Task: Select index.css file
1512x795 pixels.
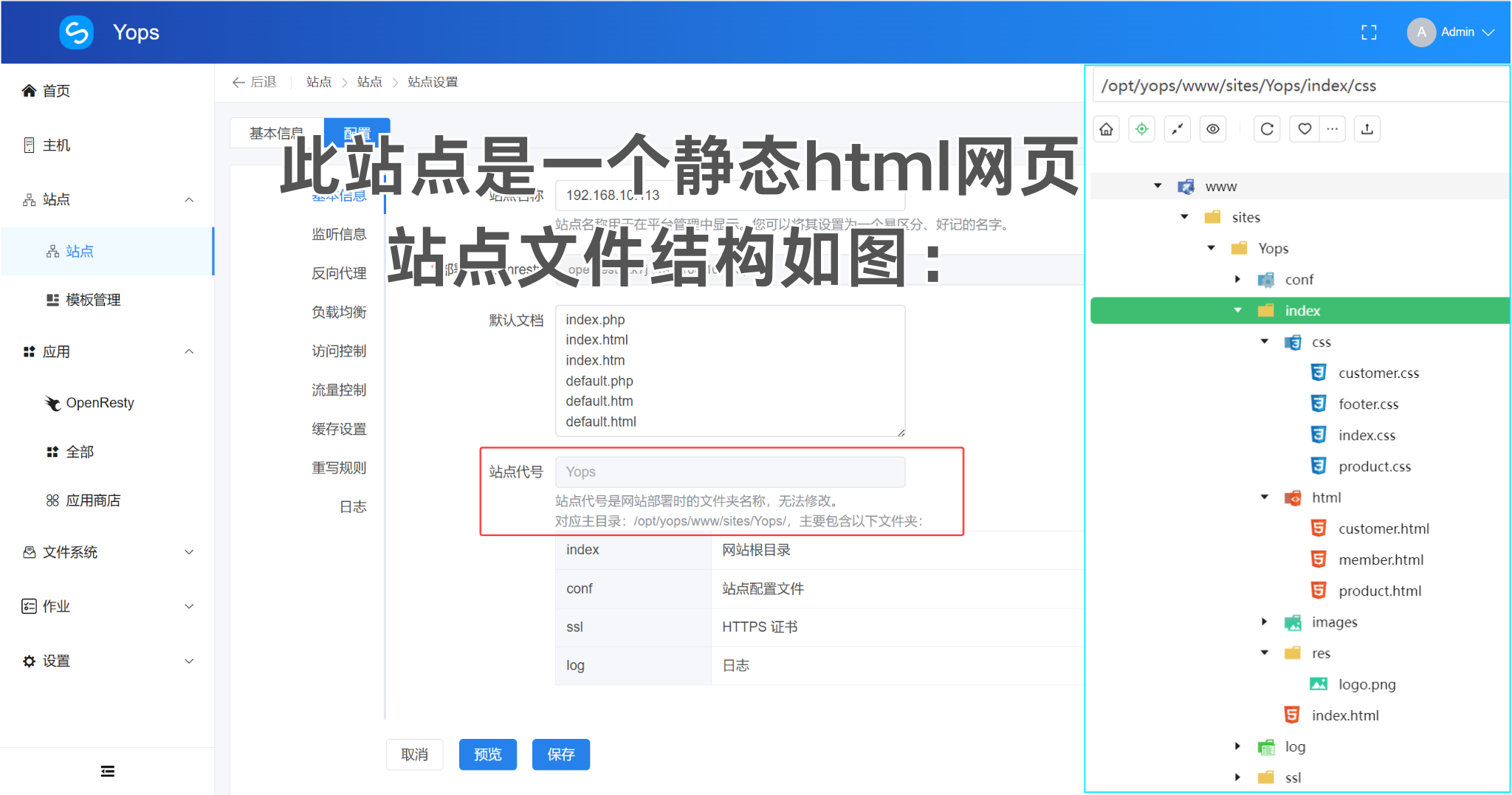Action: (x=1367, y=435)
